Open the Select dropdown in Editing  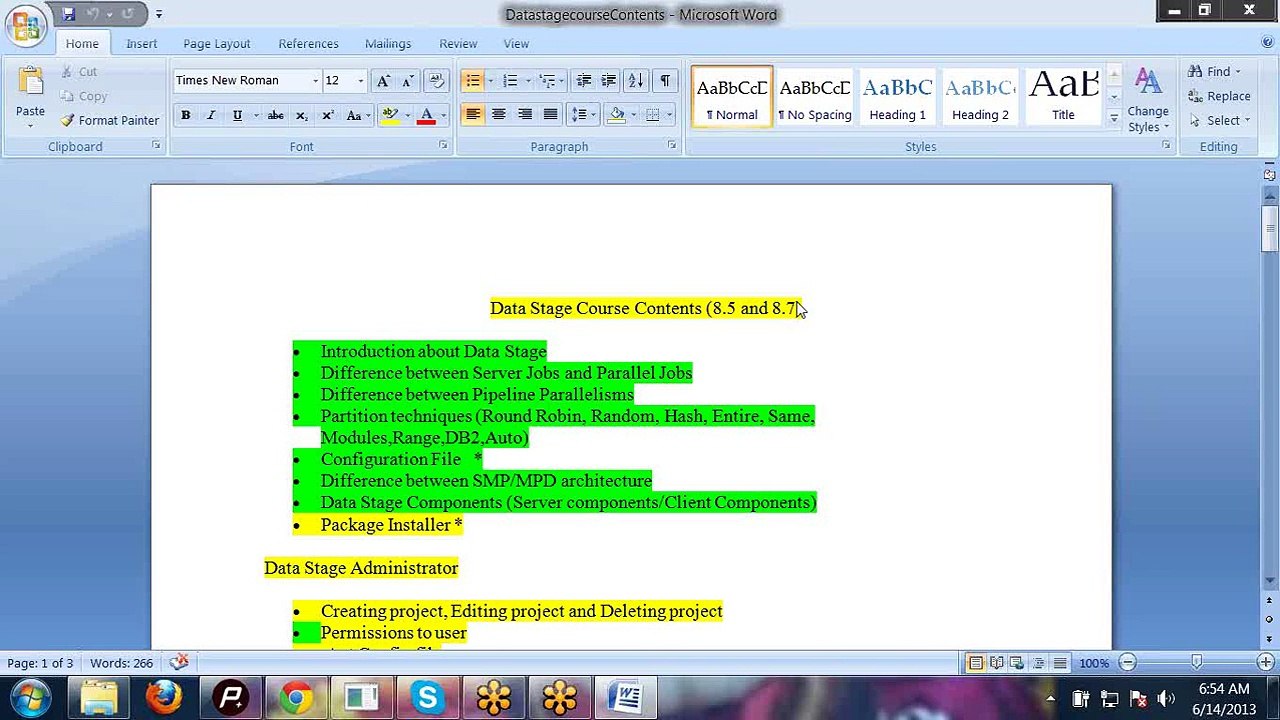1222,120
